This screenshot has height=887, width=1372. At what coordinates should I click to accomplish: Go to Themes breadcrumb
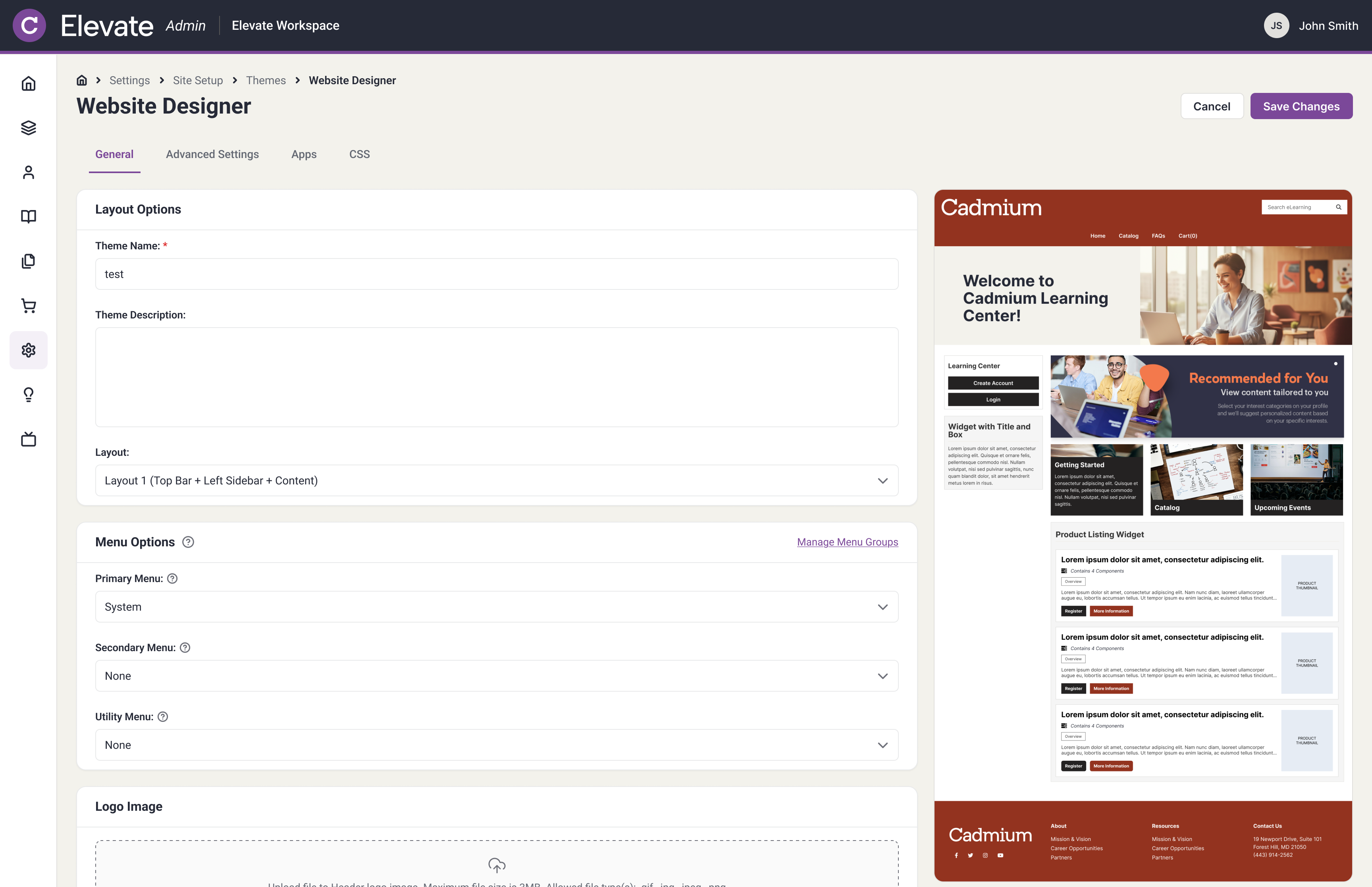point(266,80)
